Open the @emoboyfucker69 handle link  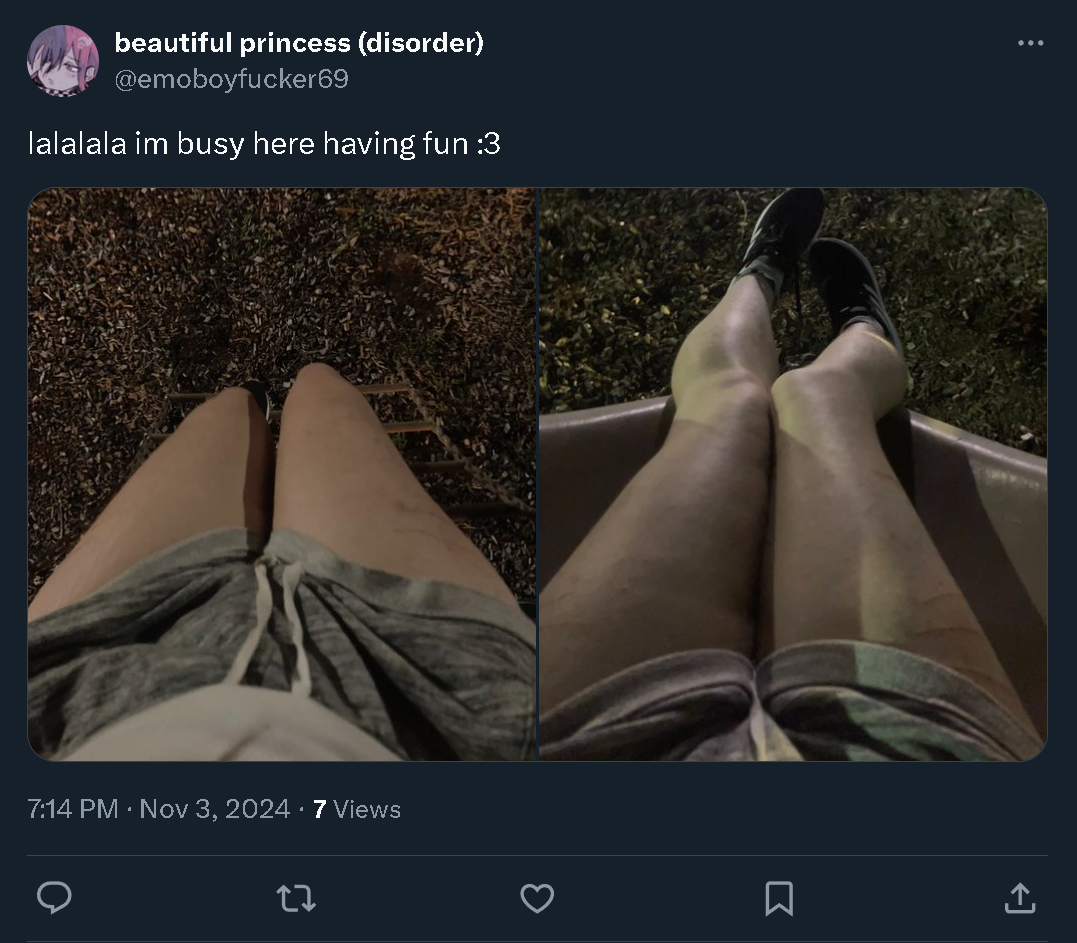coord(231,79)
